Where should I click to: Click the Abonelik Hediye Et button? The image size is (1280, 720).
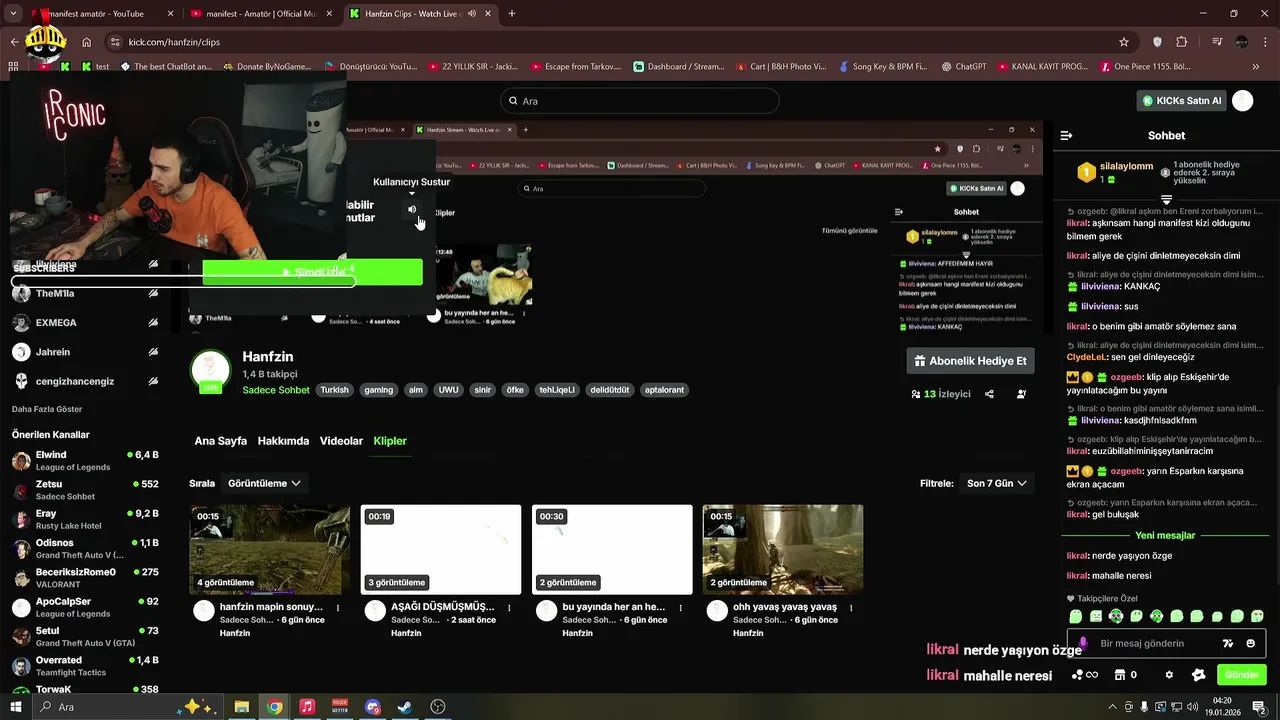click(x=970, y=361)
